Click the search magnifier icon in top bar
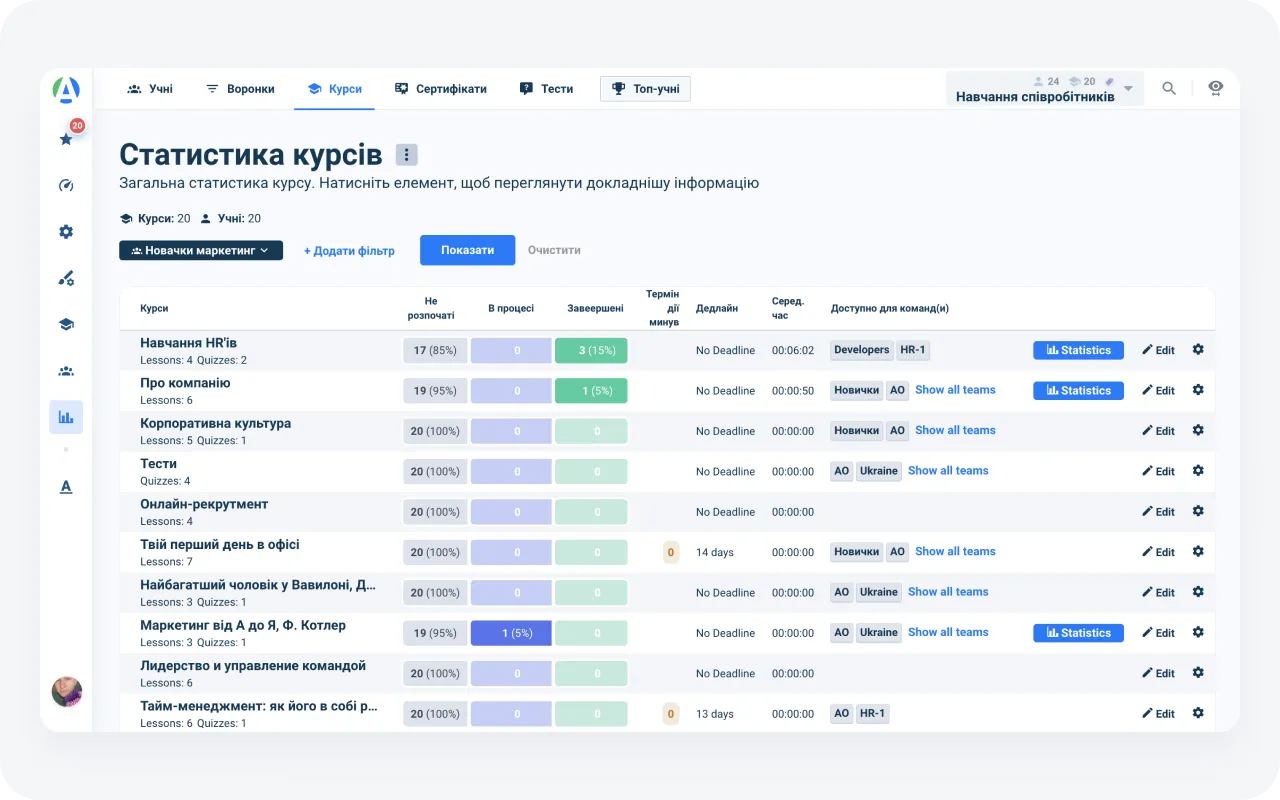Image resolution: width=1280 pixels, height=800 pixels. (1168, 88)
